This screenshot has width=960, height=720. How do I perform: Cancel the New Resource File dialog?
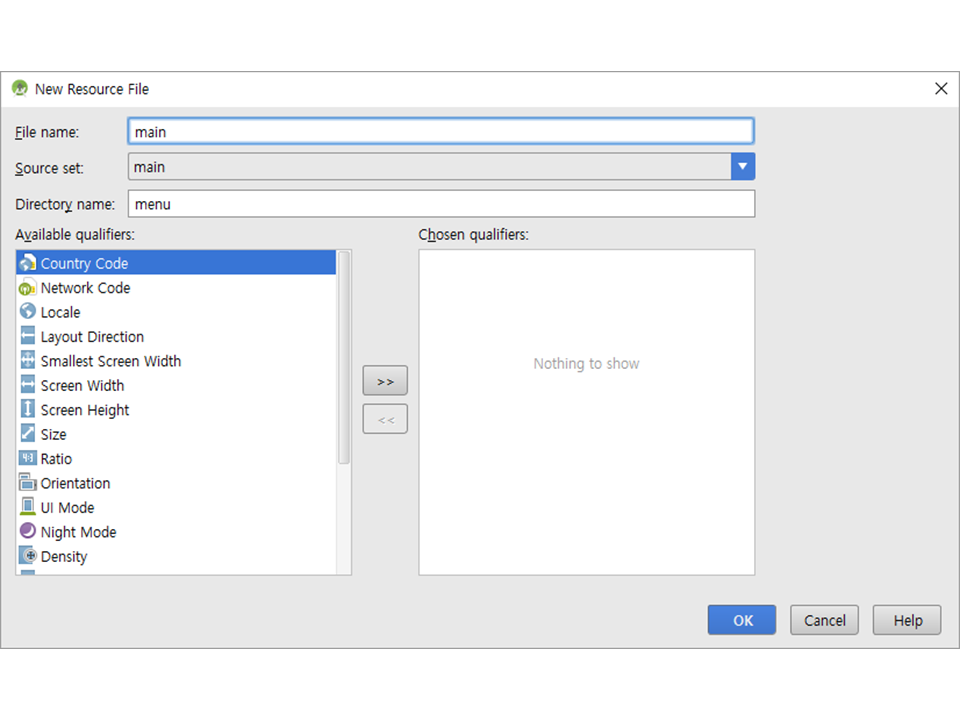[x=824, y=620]
